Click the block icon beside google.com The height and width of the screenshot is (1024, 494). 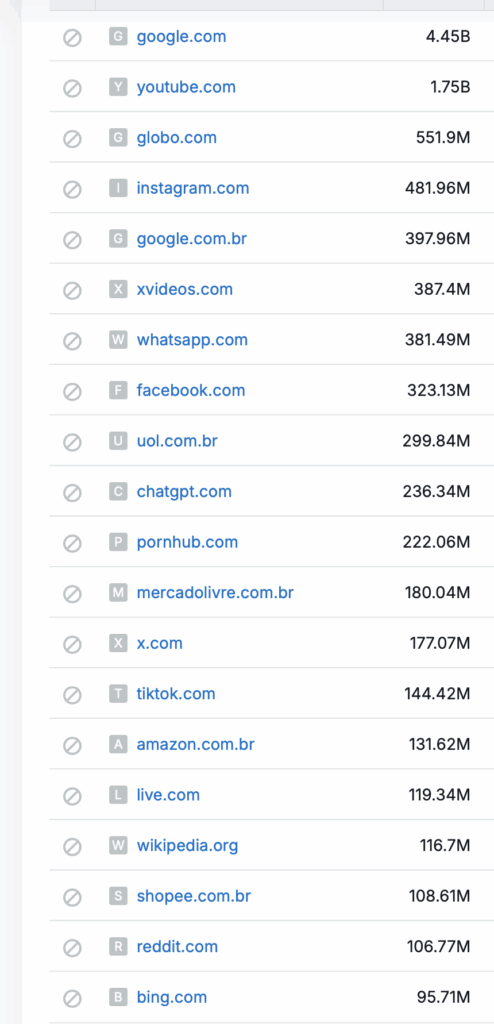(72, 38)
